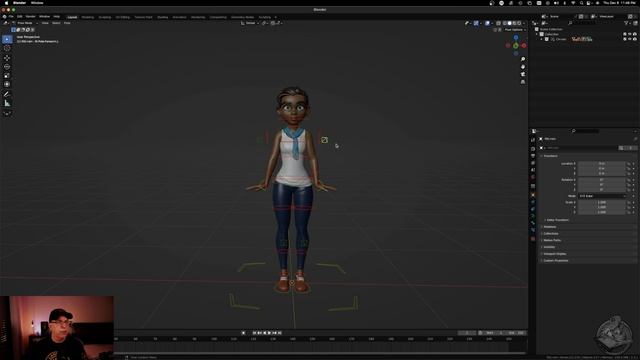Click new collection icon in outliner
The width and height of the screenshot is (640, 360).
[635, 23]
